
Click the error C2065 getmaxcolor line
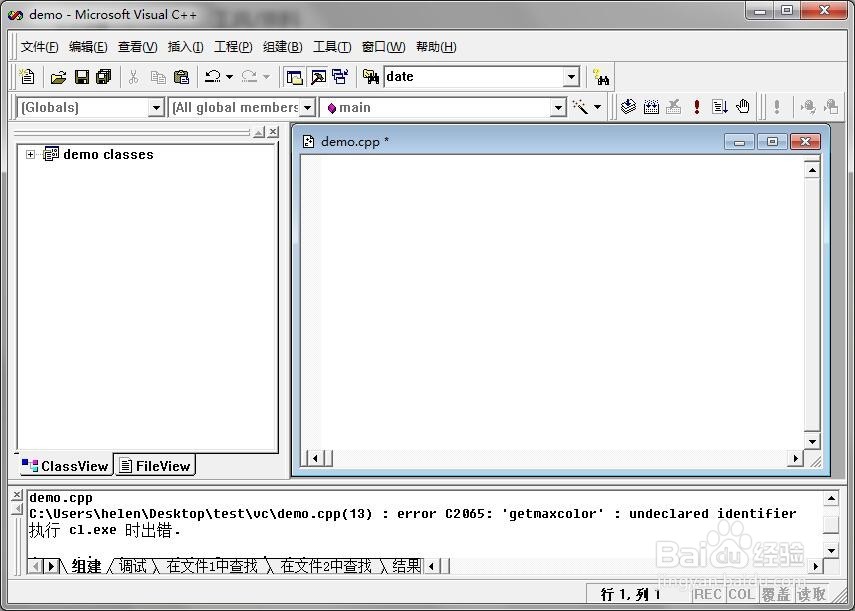(x=413, y=513)
